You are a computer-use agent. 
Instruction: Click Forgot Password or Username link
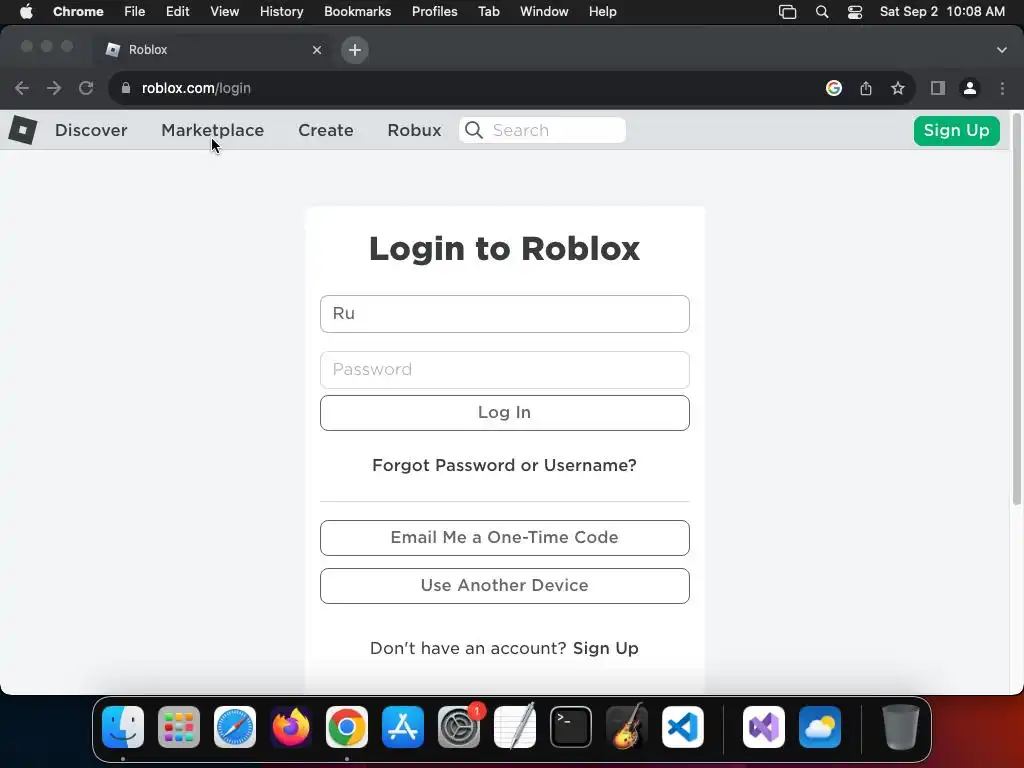coord(504,465)
